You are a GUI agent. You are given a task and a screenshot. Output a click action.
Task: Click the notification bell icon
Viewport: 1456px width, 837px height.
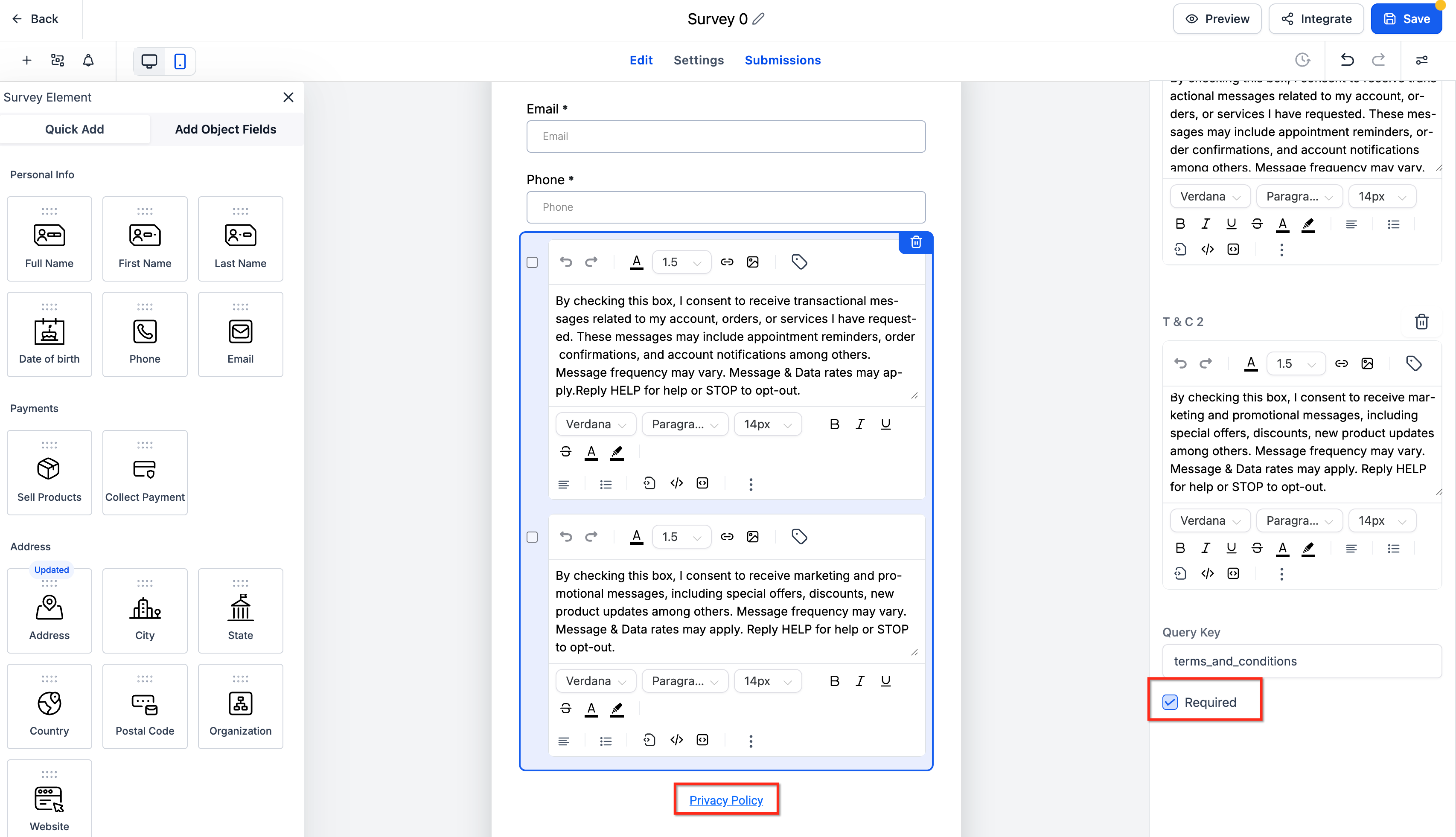[x=88, y=60]
